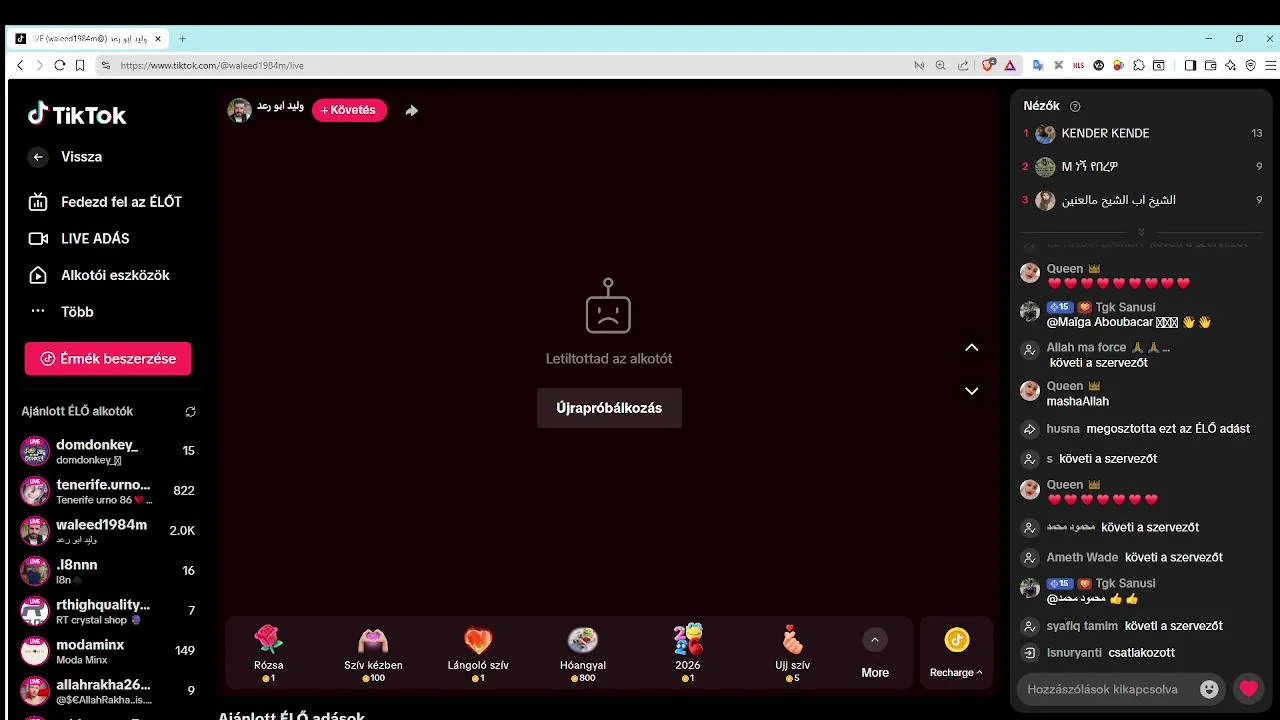1280x720 pixels.
Task: Click Queen's mashaAllah comment
Action: 1078,401
